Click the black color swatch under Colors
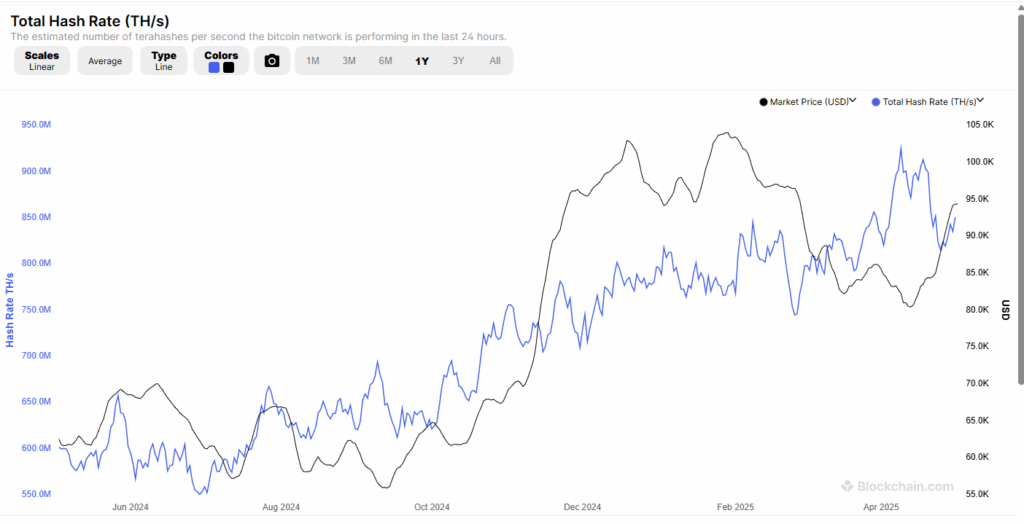1024x524 pixels. (x=229, y=68)
